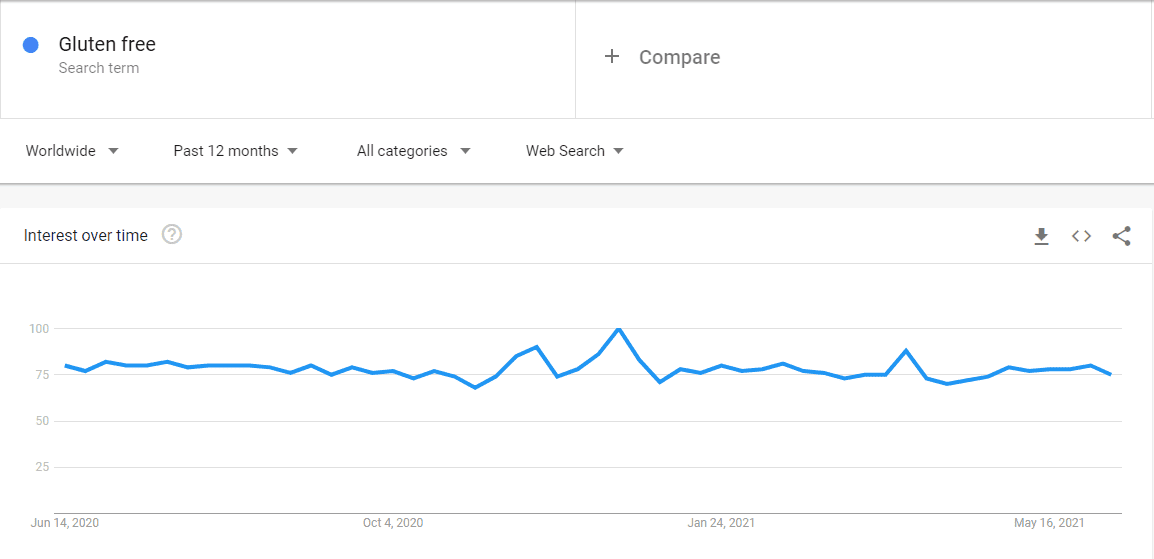Select the May 16, 2021 axis label

pos(1049,523)
